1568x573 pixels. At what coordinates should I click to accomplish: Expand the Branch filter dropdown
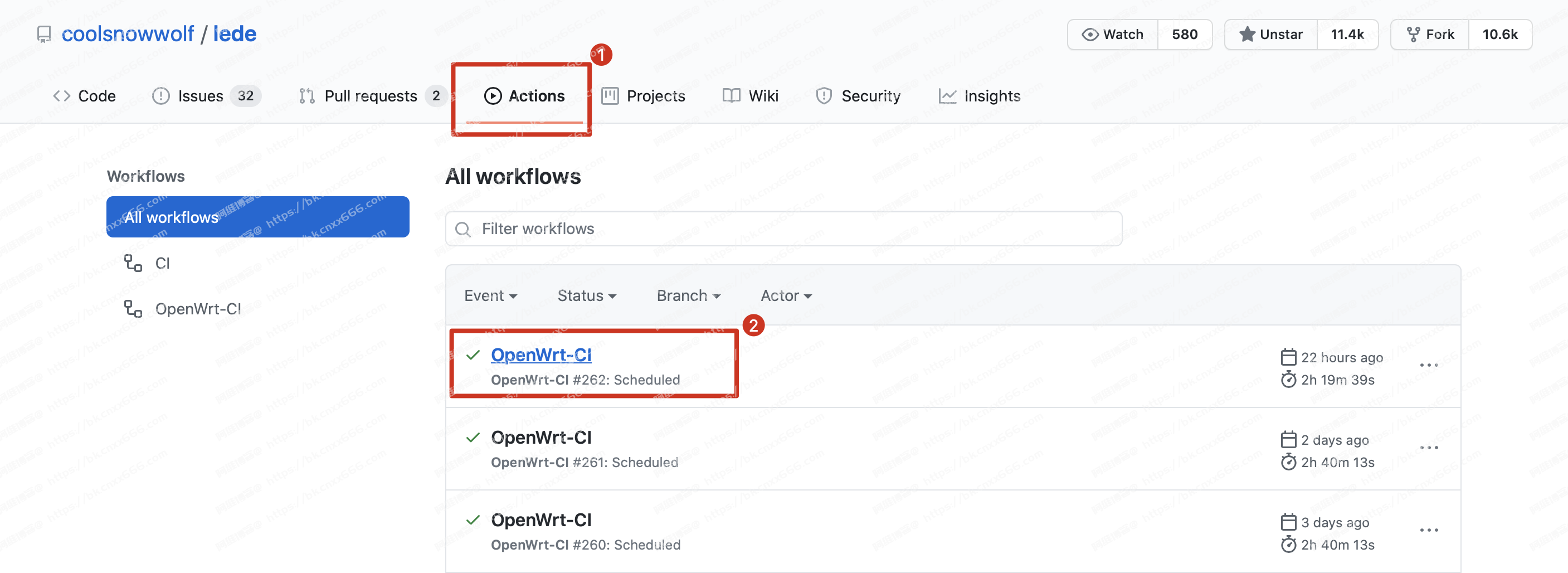(x=688, y=296)
